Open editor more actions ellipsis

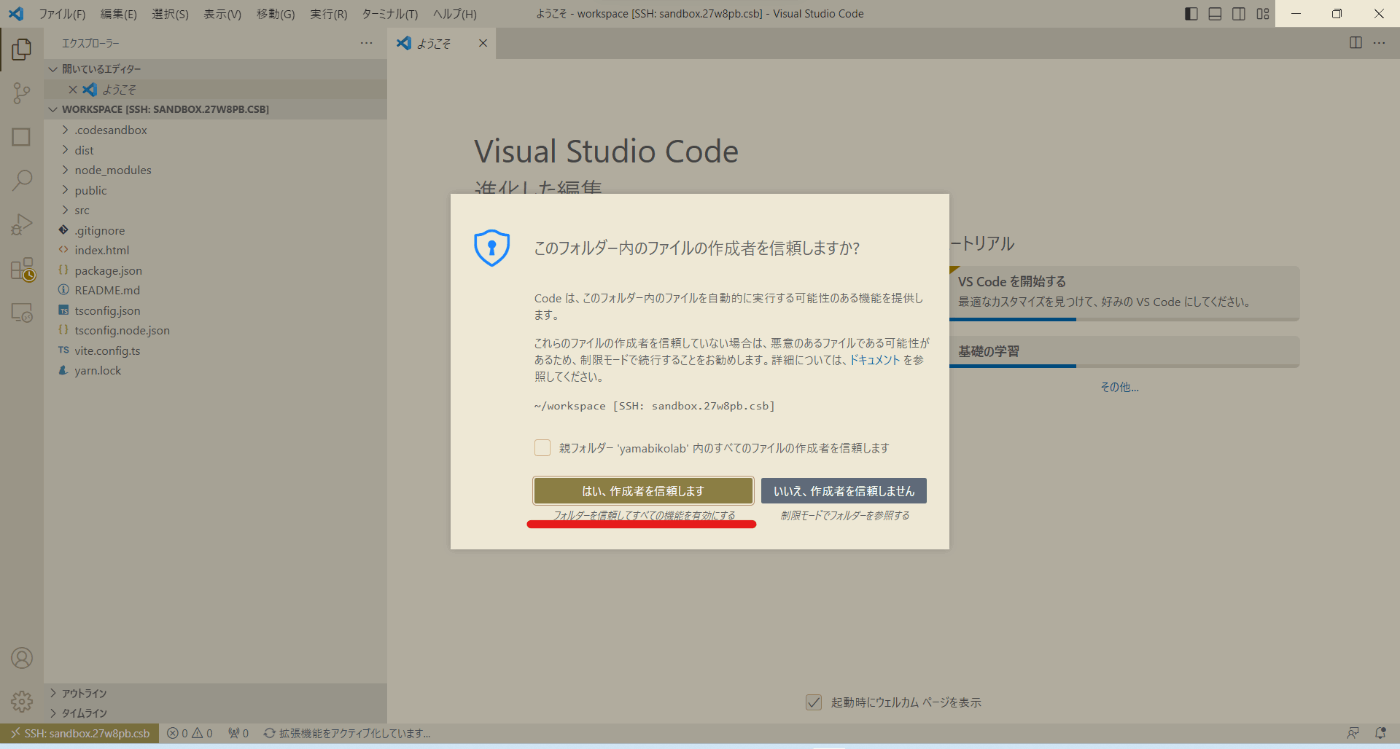click(x=1380, y=43)
